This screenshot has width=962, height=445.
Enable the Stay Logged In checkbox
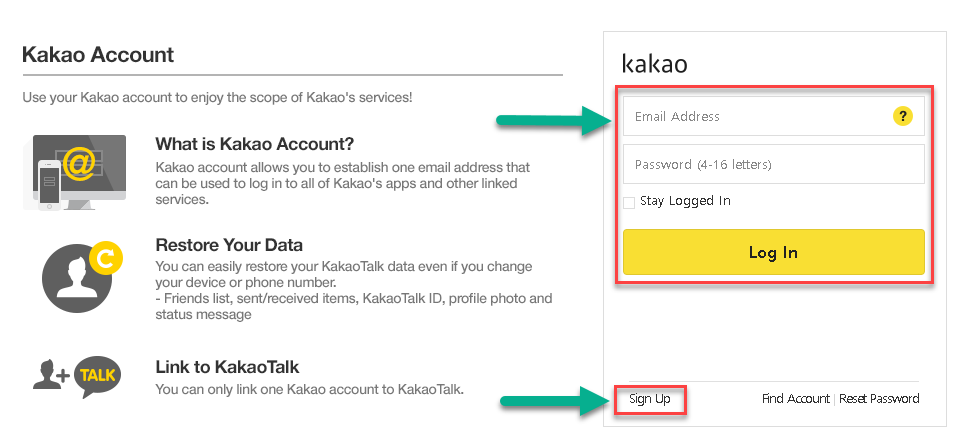(629, 203)
